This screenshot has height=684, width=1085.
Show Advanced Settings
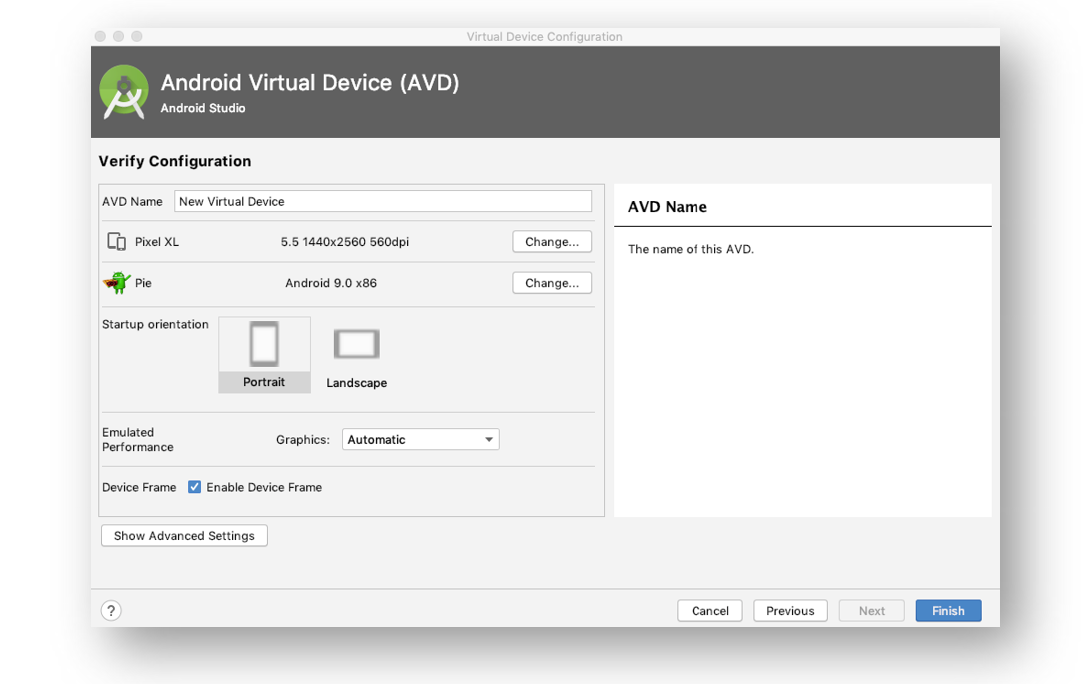184,536
